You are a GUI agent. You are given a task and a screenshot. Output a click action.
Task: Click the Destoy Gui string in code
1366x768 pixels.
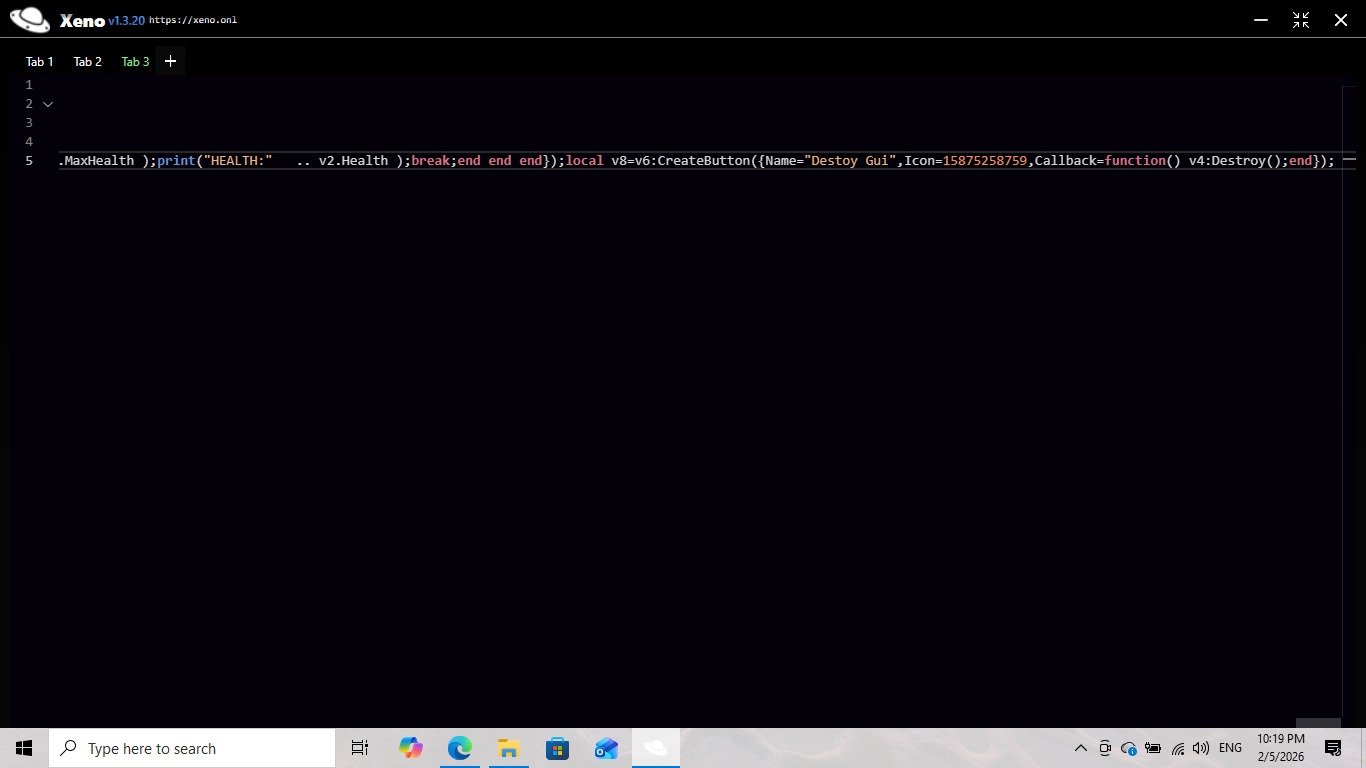click(x=852, y=161)
